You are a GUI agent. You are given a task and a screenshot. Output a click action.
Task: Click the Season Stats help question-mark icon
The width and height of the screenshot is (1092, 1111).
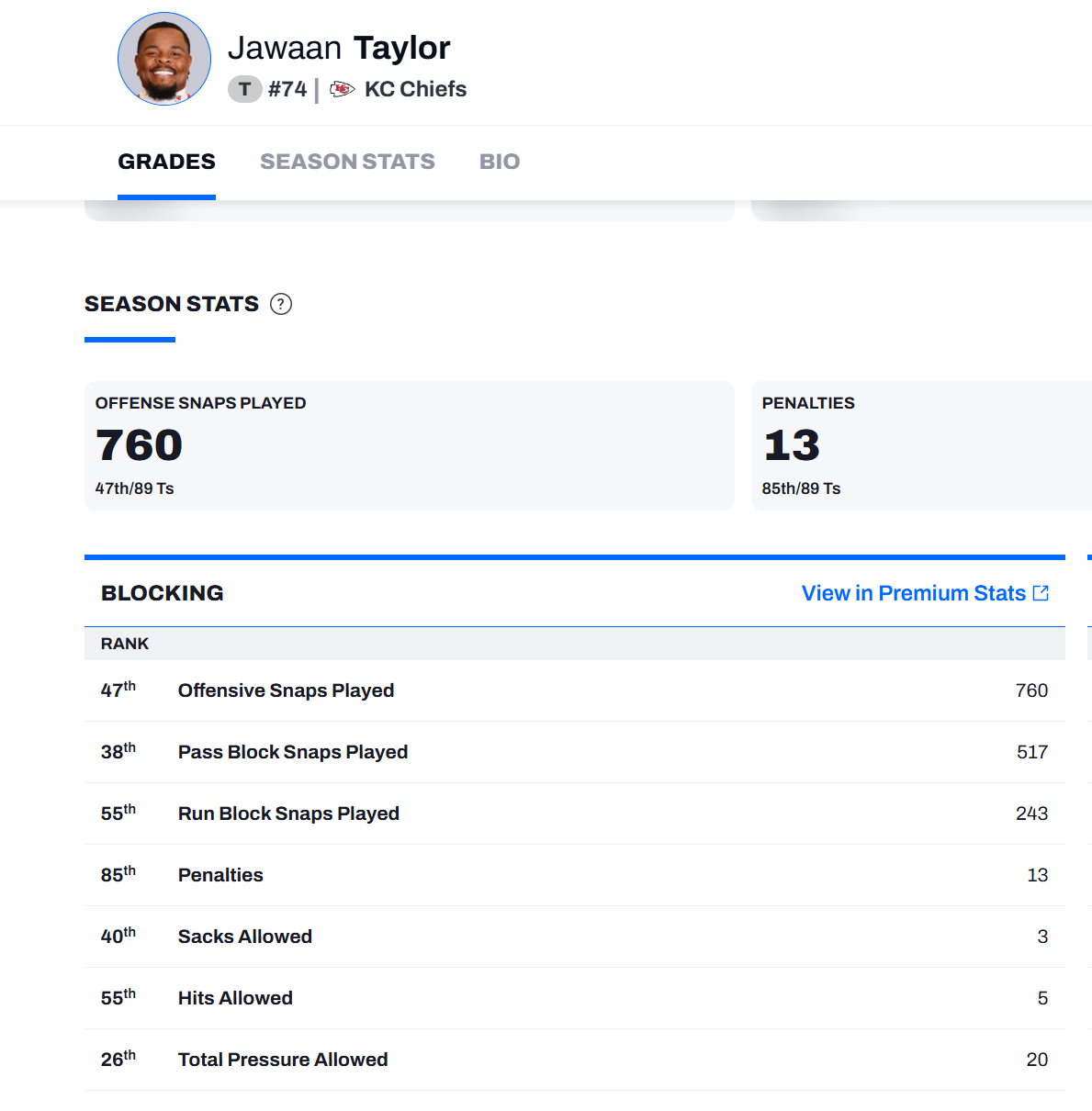click(281, 304)
